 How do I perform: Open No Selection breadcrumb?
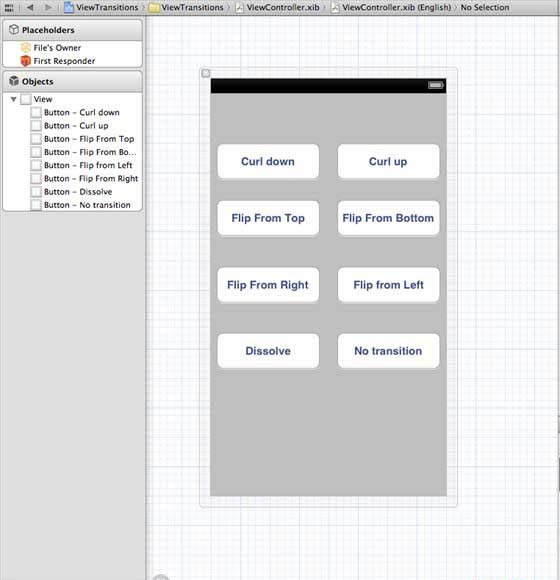(485, 7)
